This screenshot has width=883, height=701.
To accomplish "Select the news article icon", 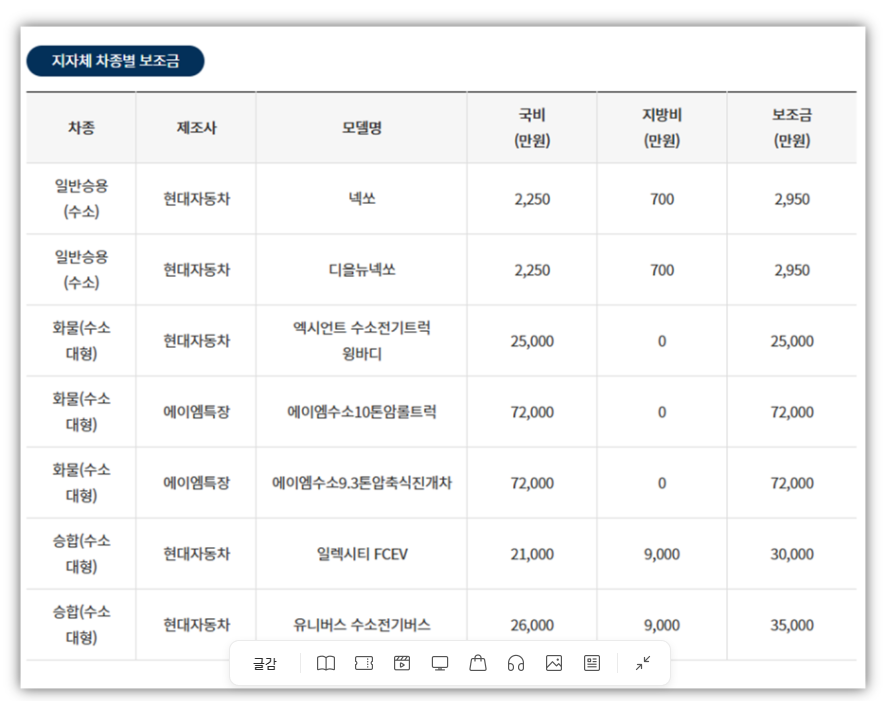I will pyautogui.click(x=592, y=663).
